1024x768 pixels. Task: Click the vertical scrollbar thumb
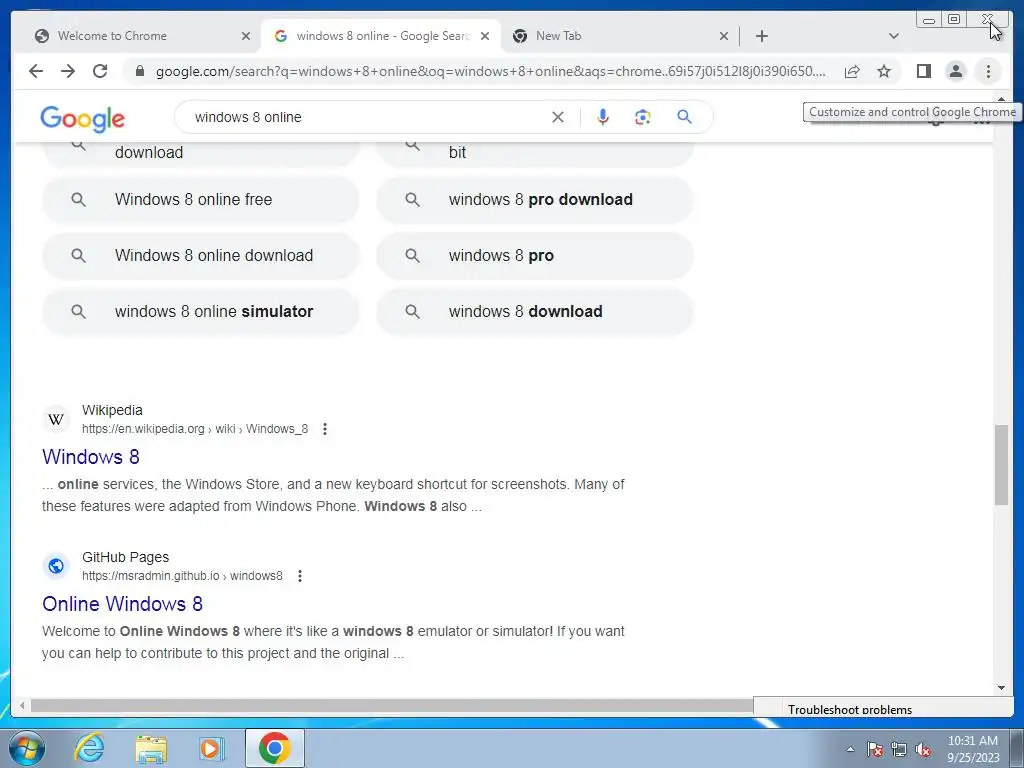[x=1001, y=464]
